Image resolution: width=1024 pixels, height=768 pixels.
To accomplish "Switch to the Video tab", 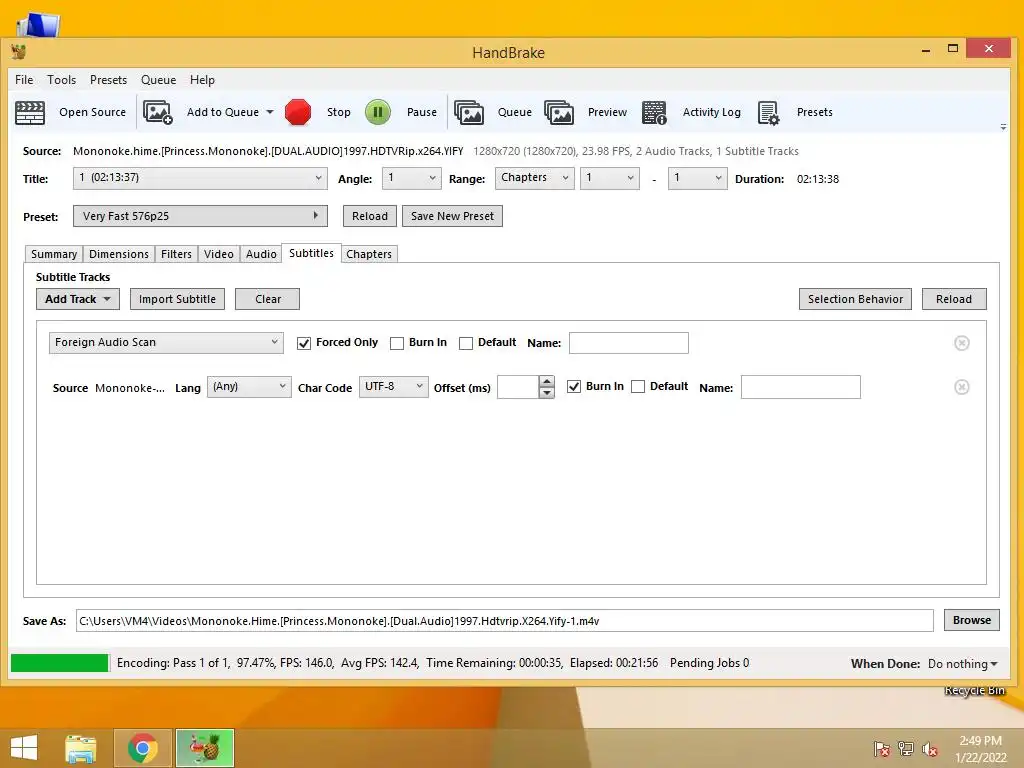I will point(219,254).
